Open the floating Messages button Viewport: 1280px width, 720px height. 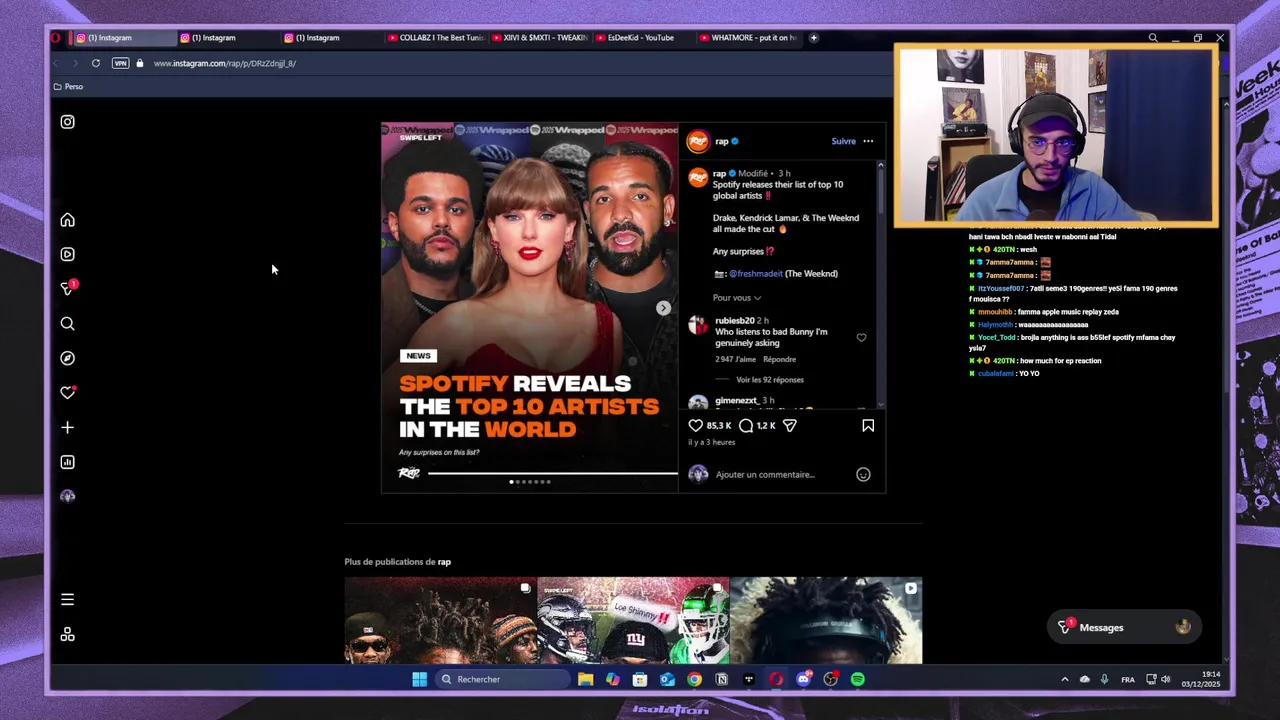[1126, 628]
